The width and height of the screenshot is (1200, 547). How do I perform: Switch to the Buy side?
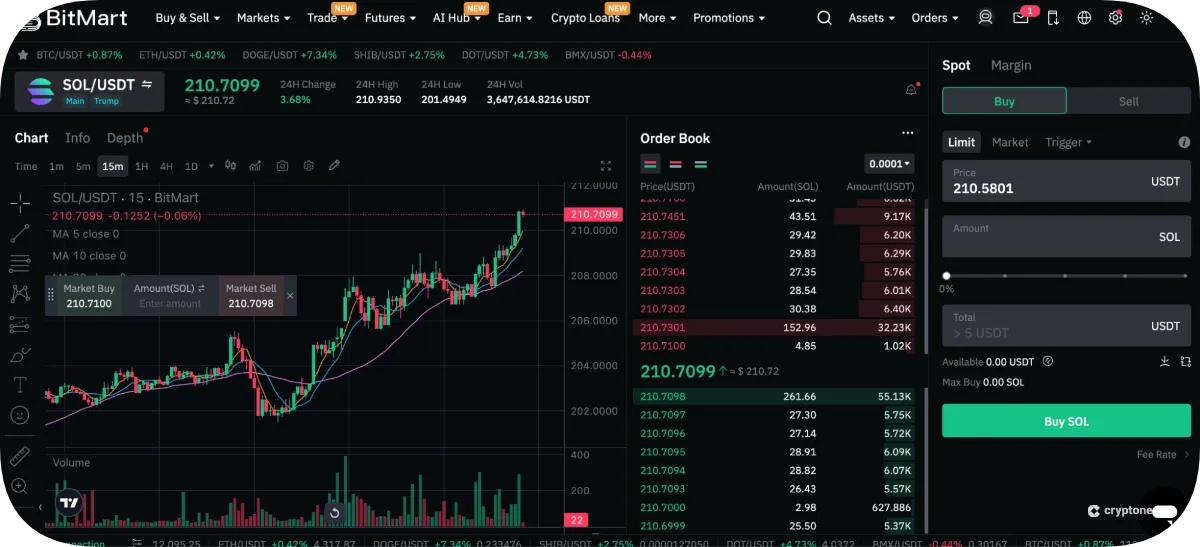click(1004, 101)
